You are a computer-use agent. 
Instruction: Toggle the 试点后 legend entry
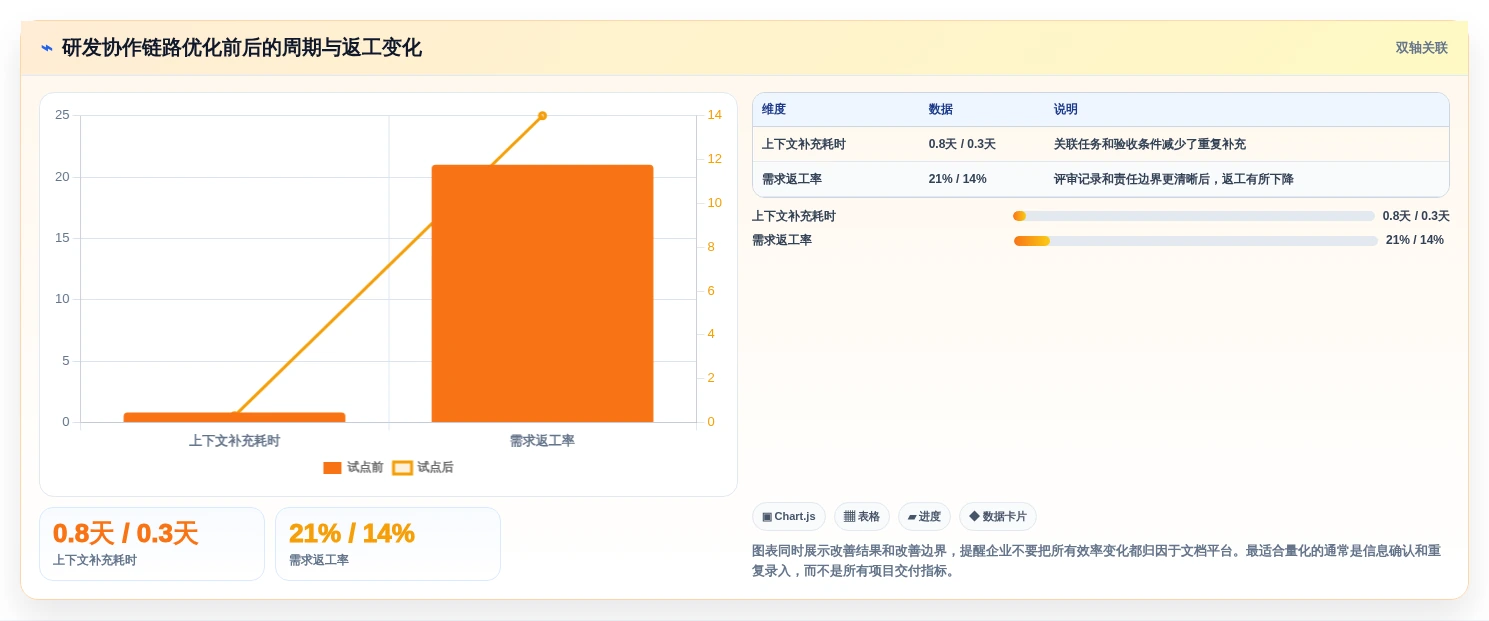(x=423, y=467)
